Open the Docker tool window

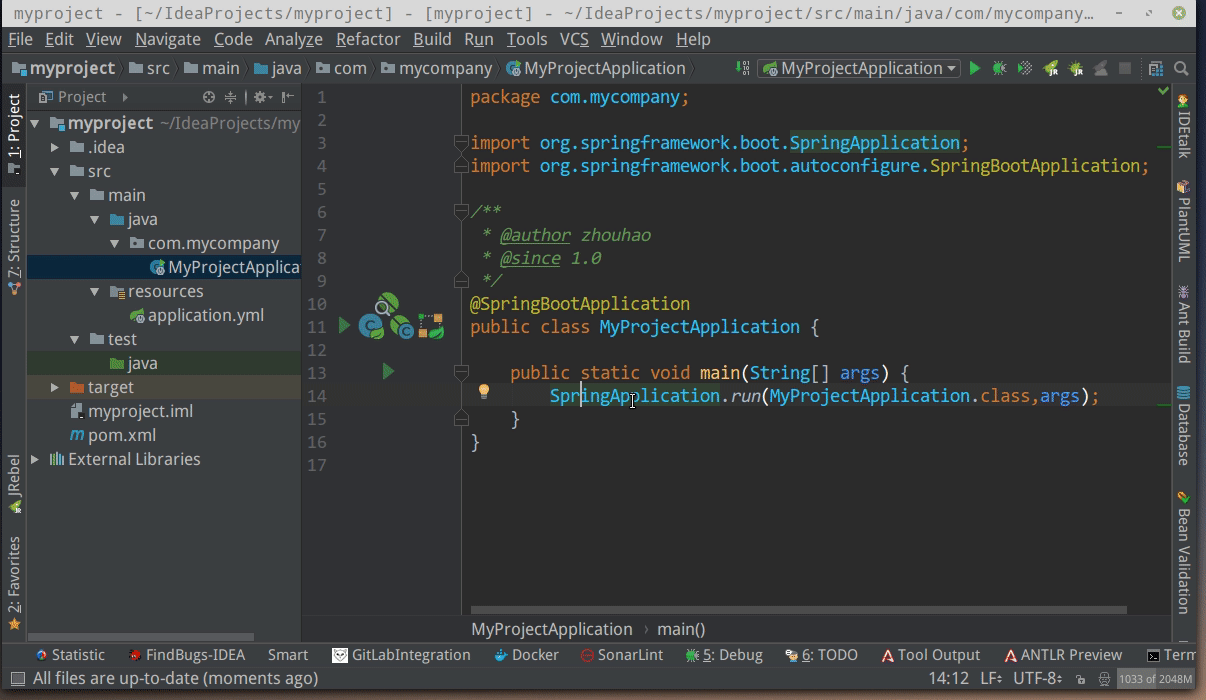coord(526,655)
